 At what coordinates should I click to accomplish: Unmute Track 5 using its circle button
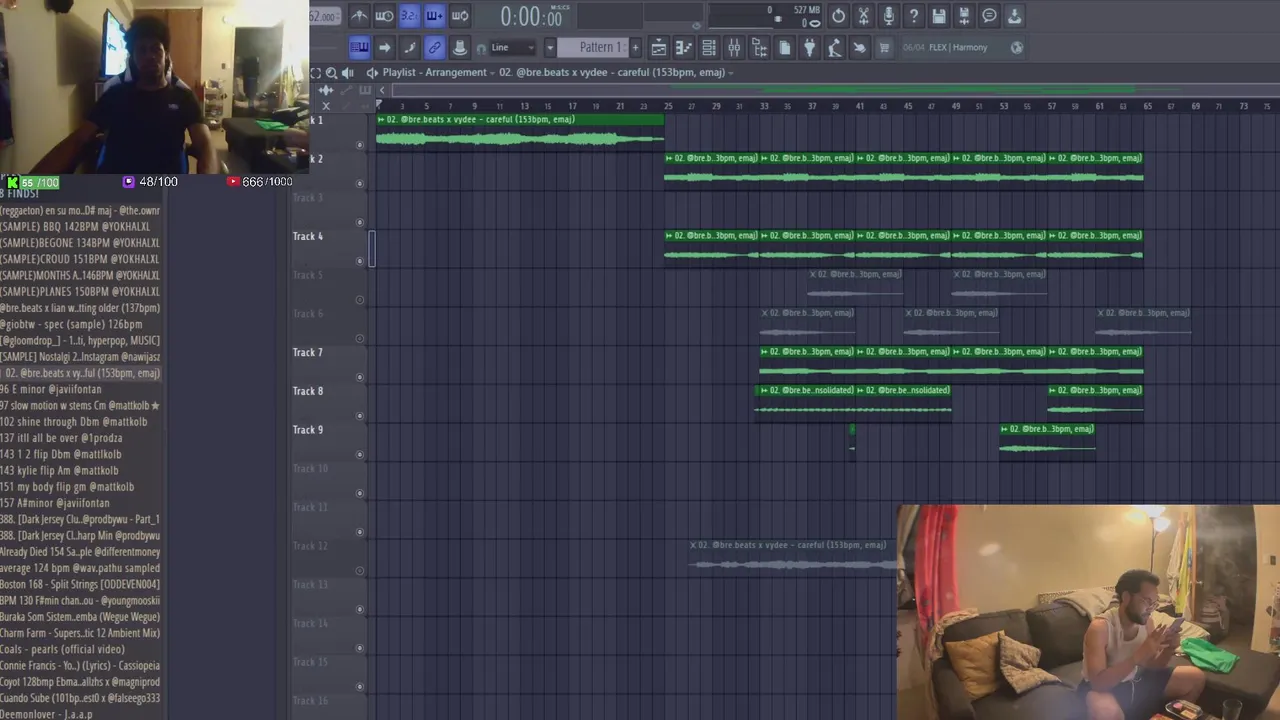click(360, 300)
